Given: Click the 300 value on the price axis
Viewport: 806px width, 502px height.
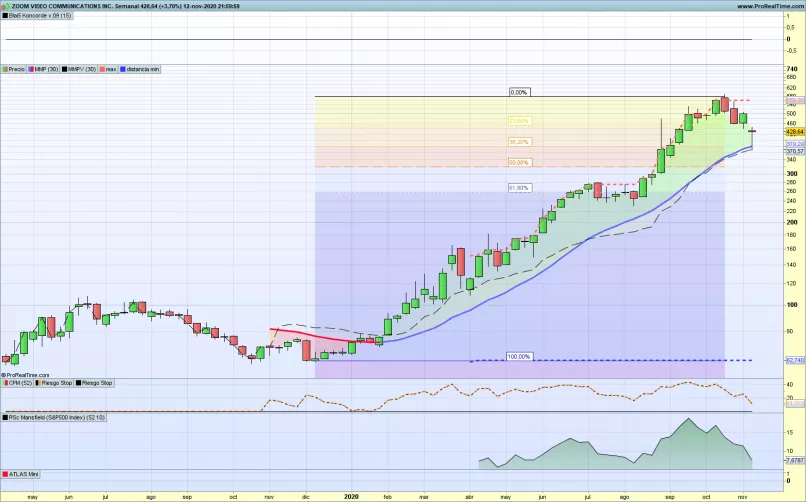Looking at the screenshot, I should pyautogui.click(x=792, y=174).
